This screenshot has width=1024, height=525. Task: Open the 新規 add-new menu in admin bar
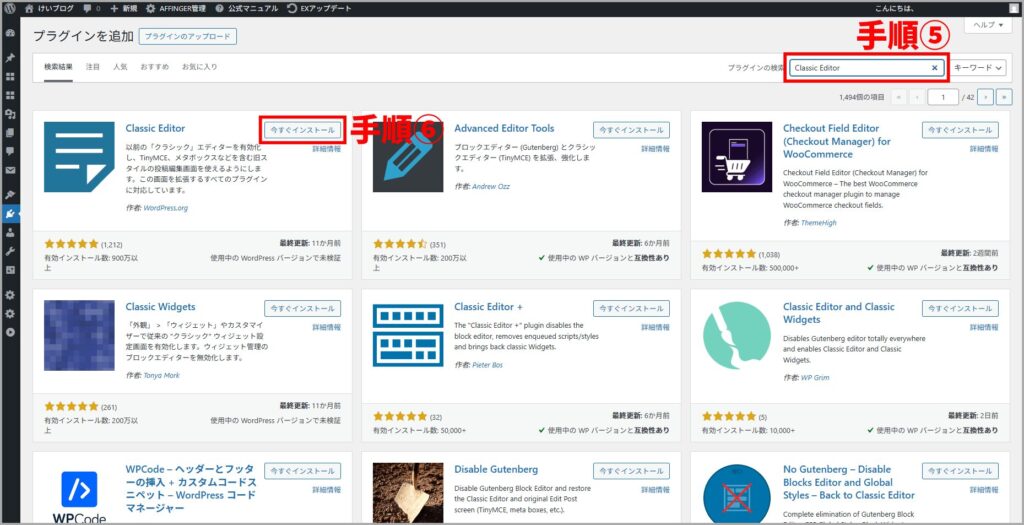pos(124,8)
